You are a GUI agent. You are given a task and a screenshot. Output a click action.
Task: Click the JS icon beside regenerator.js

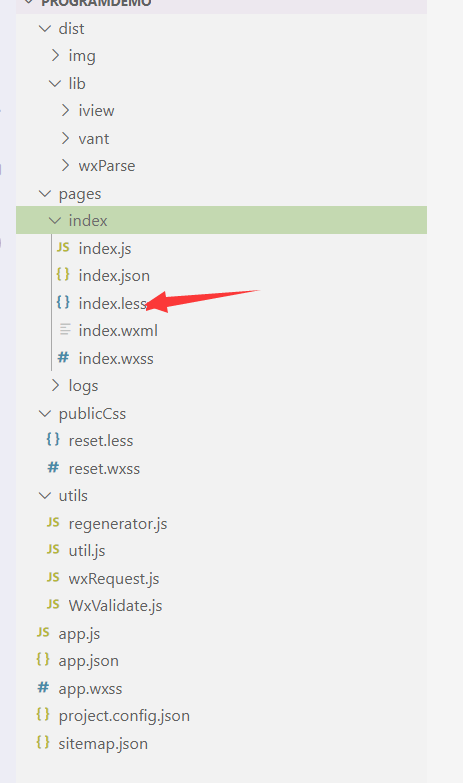[53, 522]
